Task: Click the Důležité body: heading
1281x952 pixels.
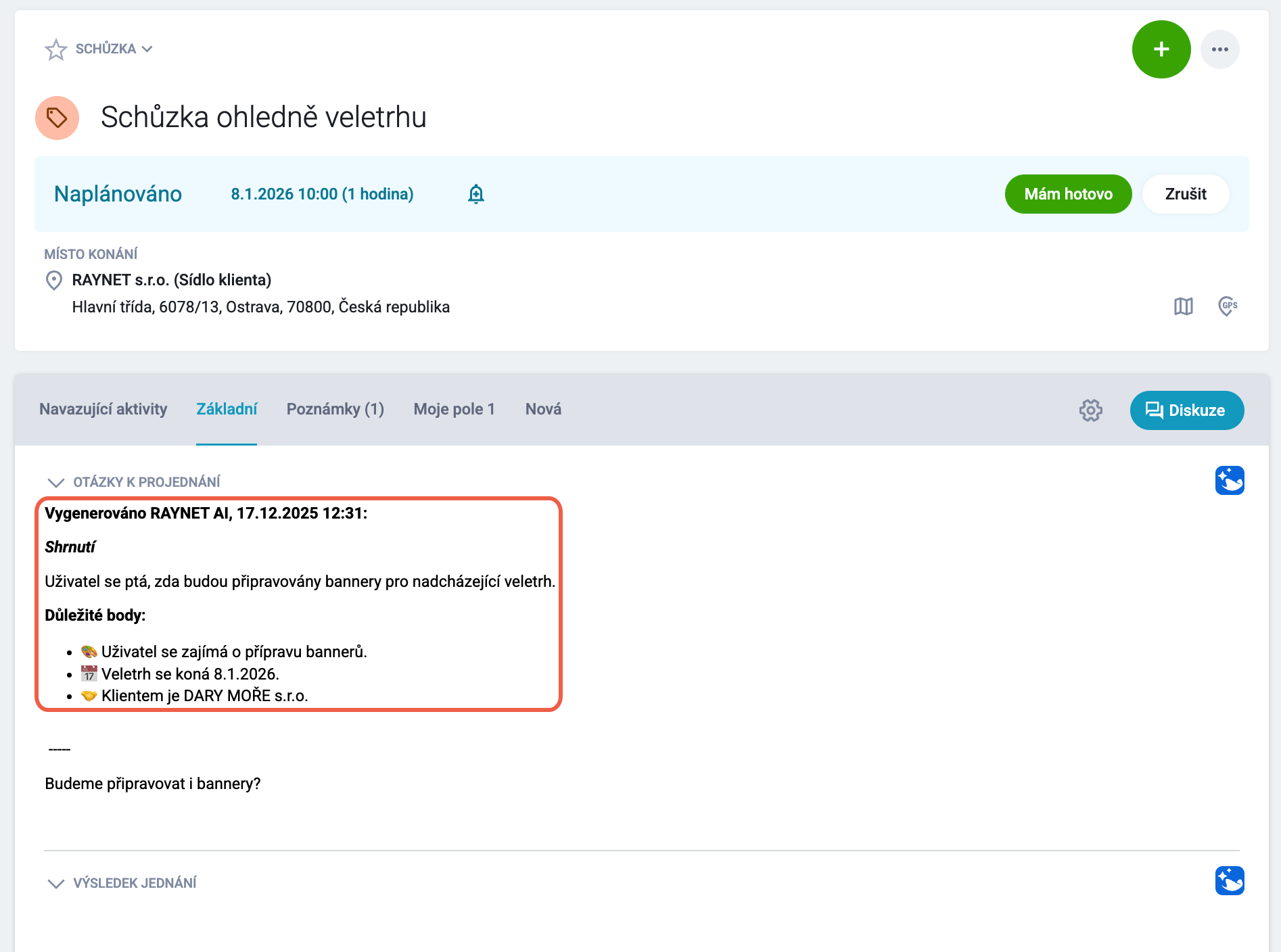Action: click(95, 615)
